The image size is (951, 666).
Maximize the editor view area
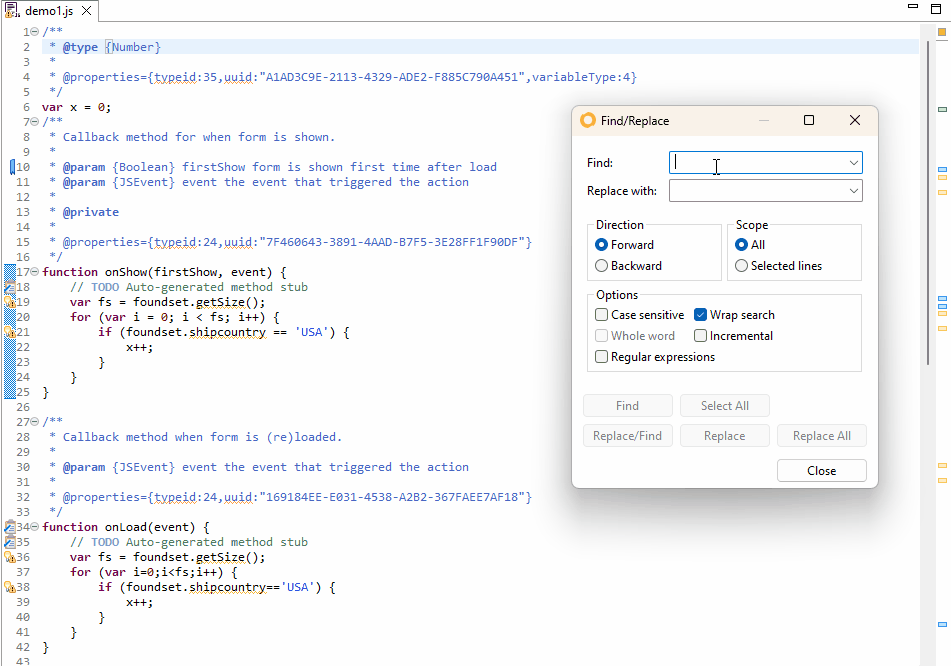coord(936,8)
